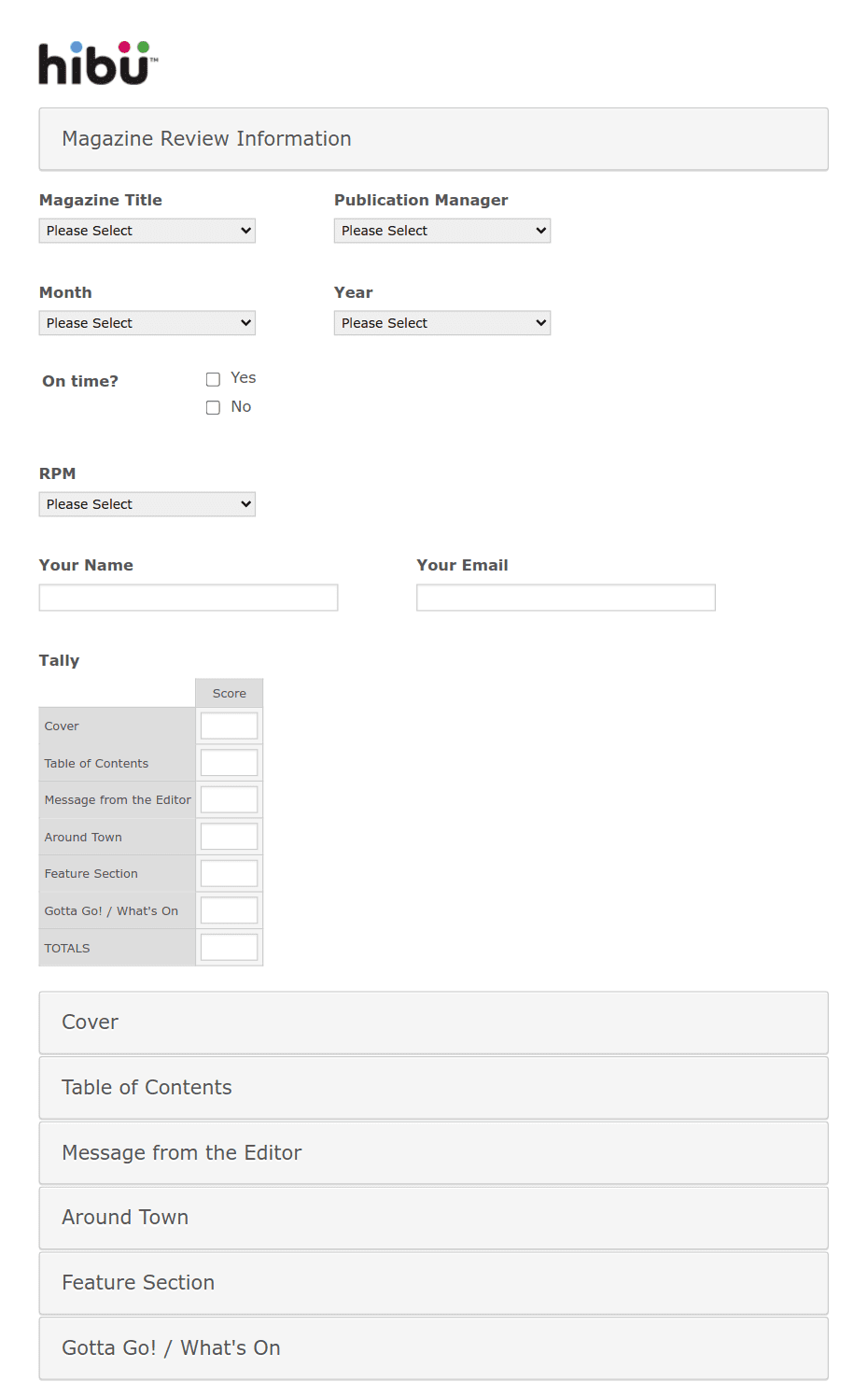Open the Month dropdown
Viewport: 868px width, 1382px height.
(147, 323)
